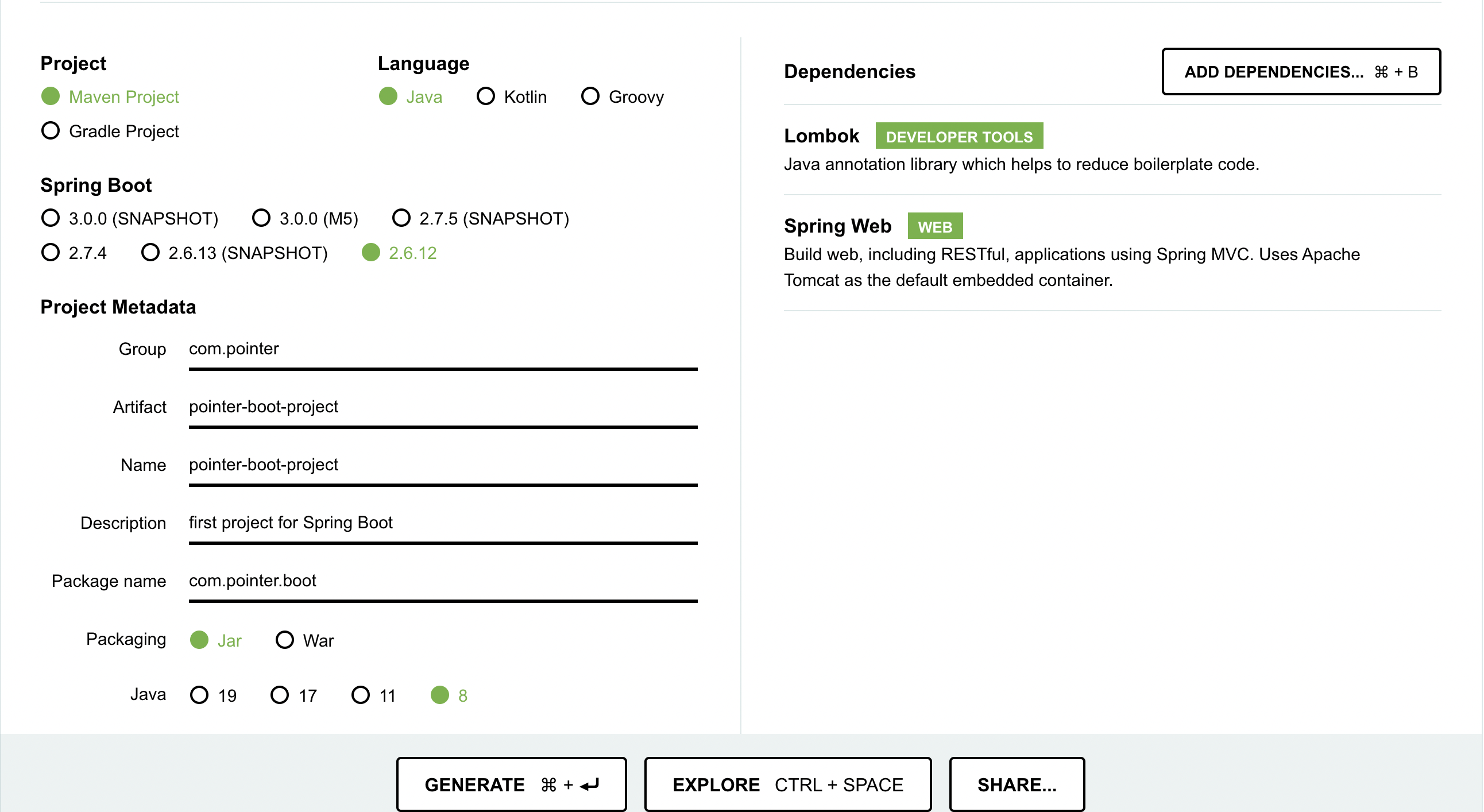
Task: Choose Java version 19
Action: point(199,695)
